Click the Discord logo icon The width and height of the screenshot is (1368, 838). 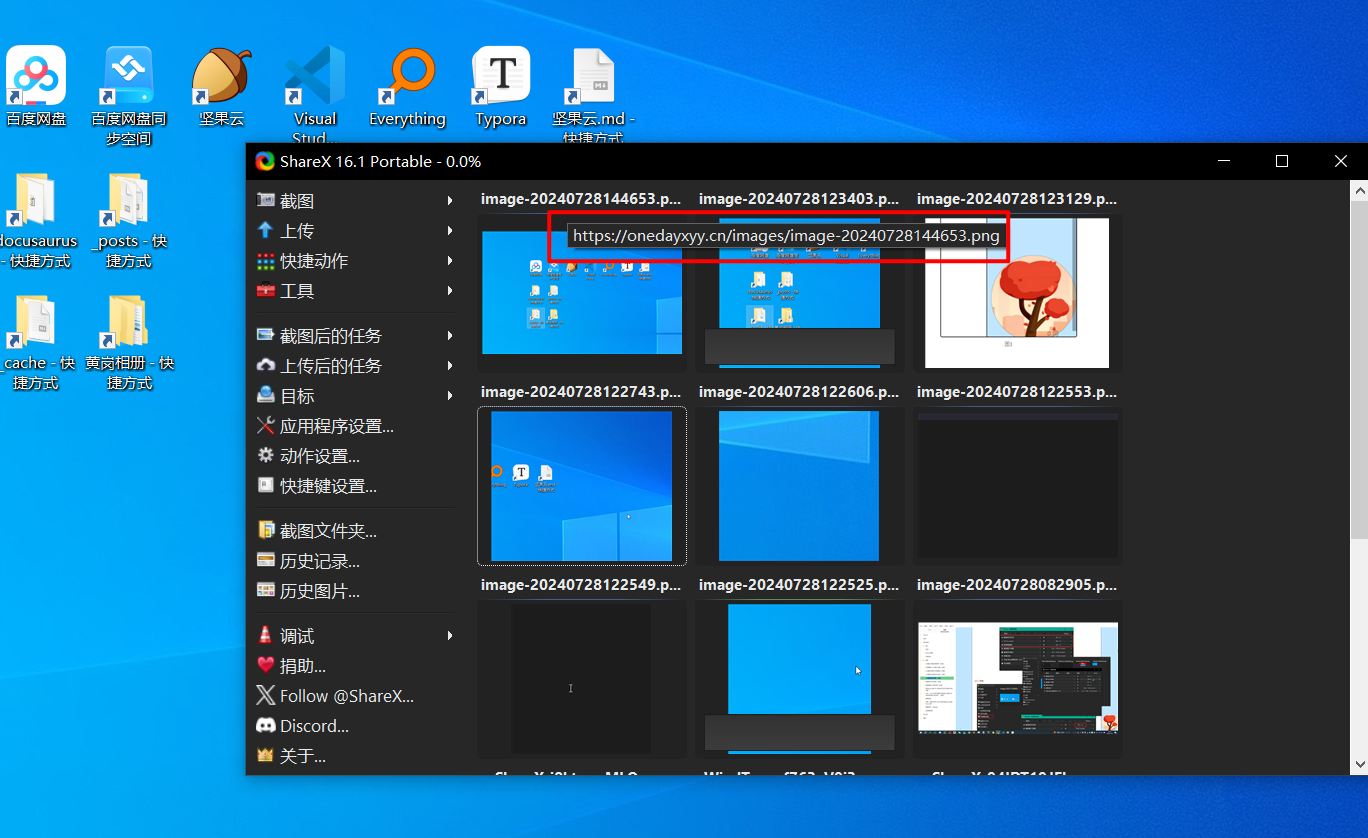[x=265, y=725]
